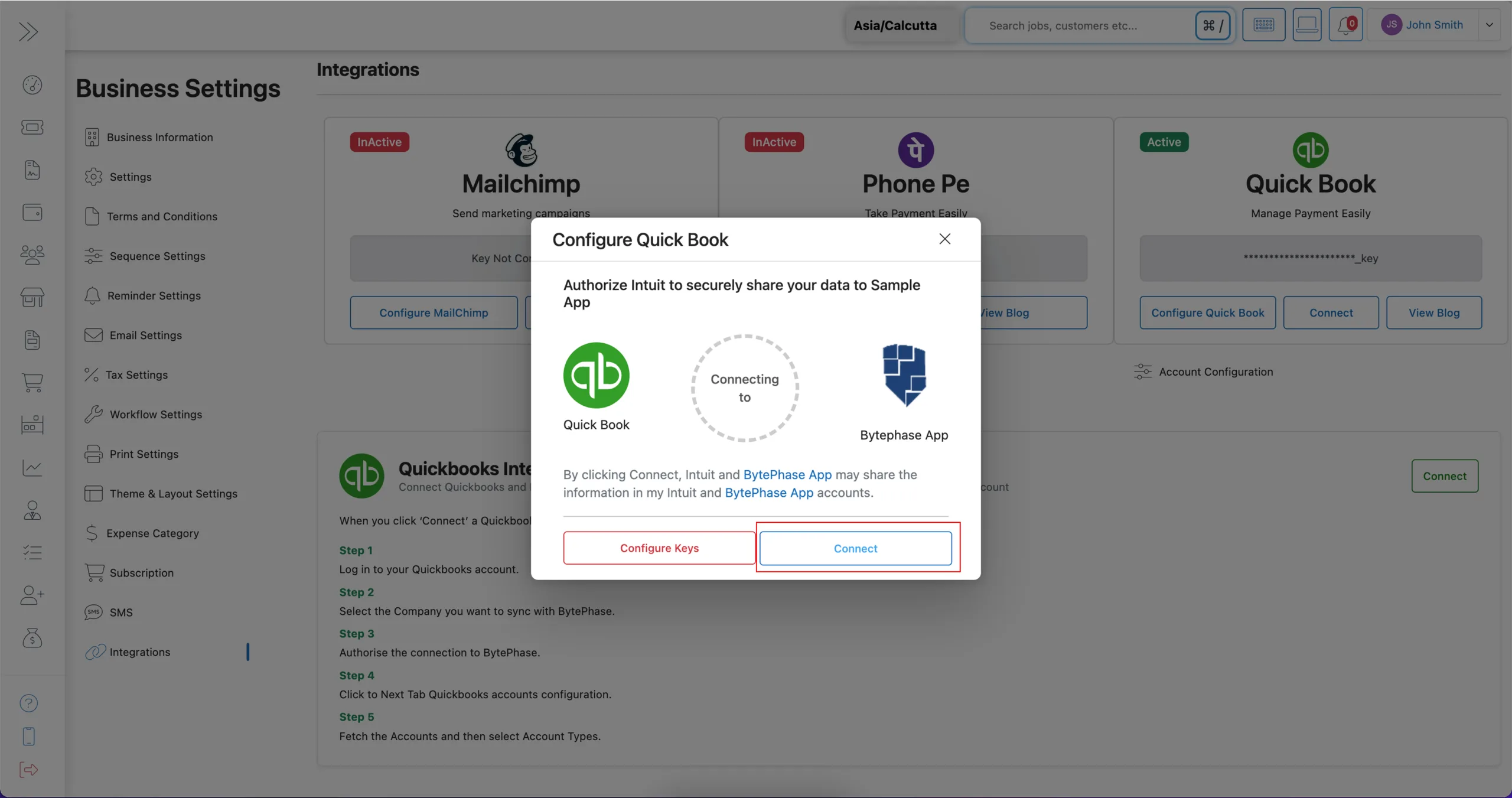
Task: Open the notifications bell icon
Action: coord(1345,25)
